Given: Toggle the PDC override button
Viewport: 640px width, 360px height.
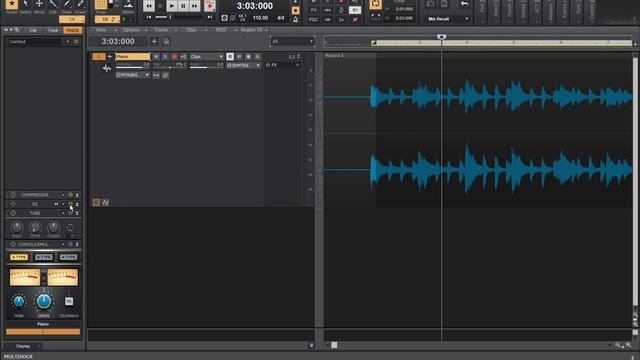Looking at the screenshot, I should (x=313, y=19).
